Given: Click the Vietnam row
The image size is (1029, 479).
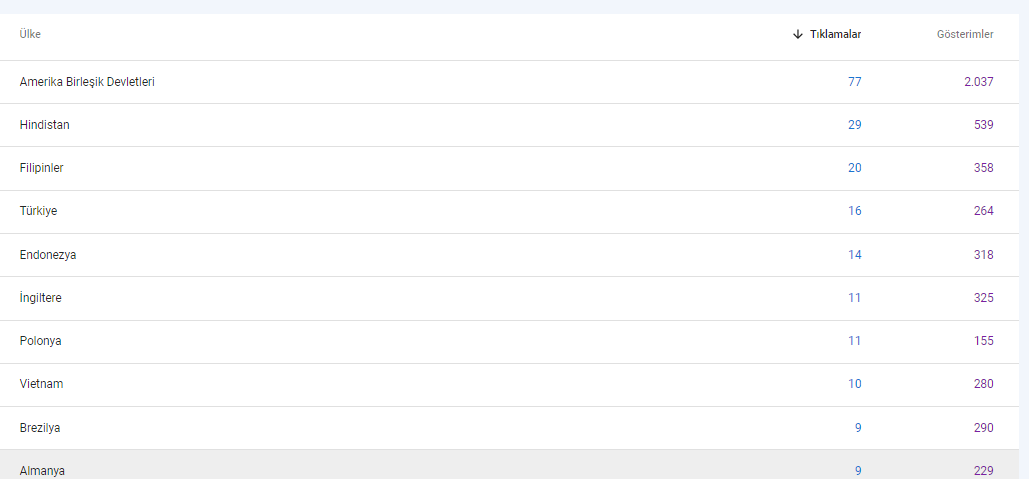Looking at the screenshot, I should coord(509,385).
